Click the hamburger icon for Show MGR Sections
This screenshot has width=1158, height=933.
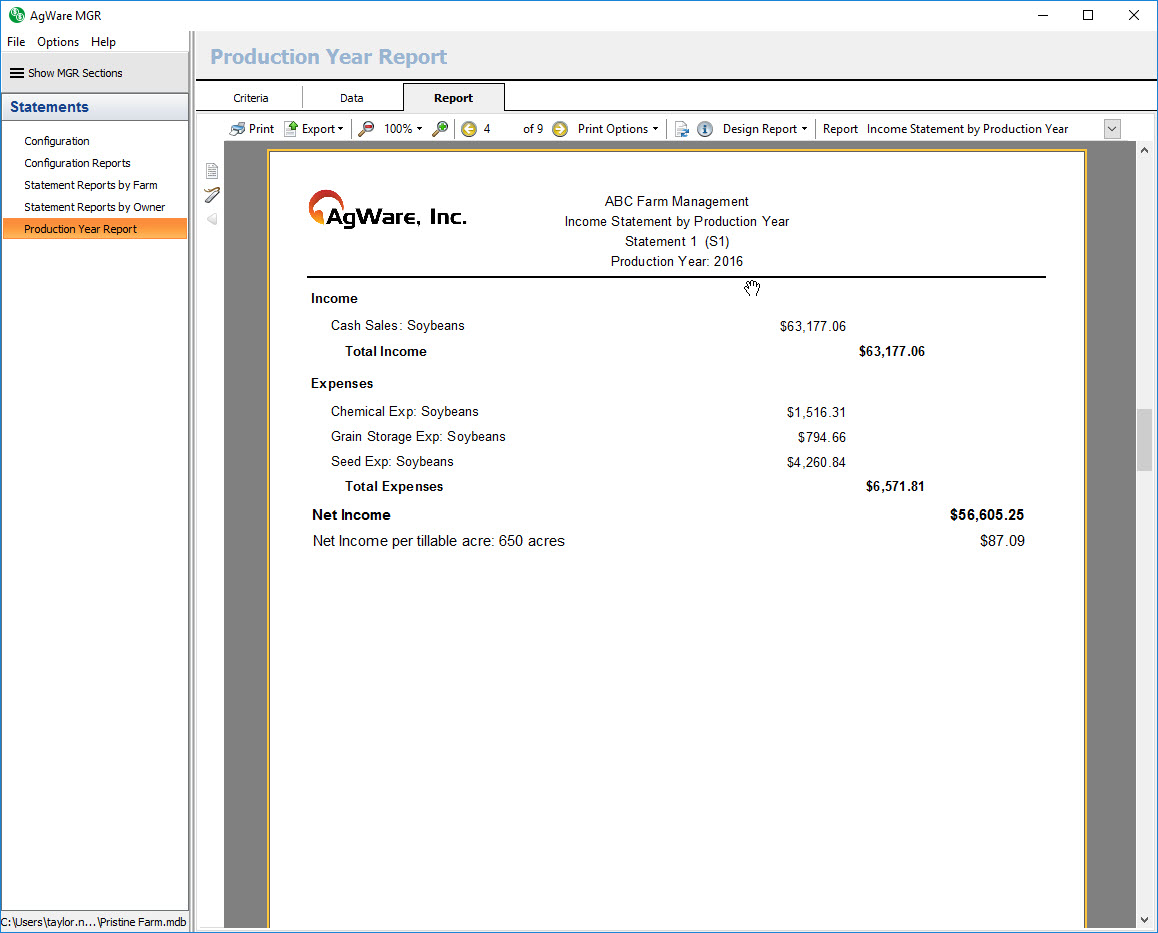(17, 73)
